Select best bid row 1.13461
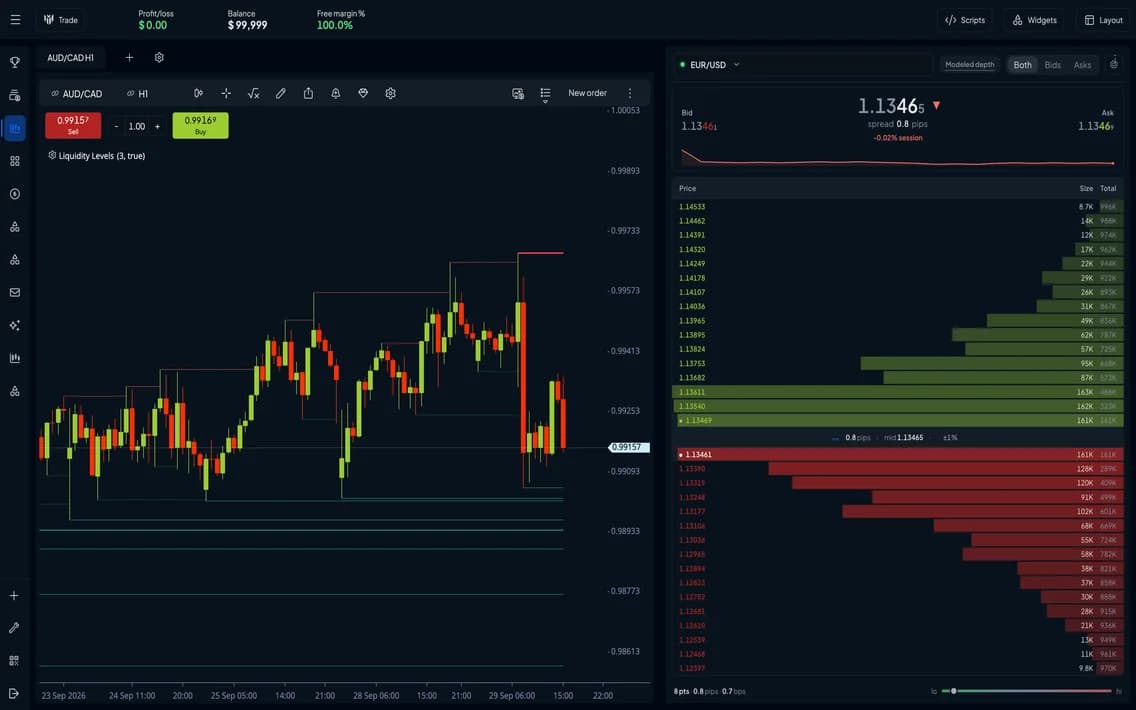 pyautogui.click(x=898, y=454)
